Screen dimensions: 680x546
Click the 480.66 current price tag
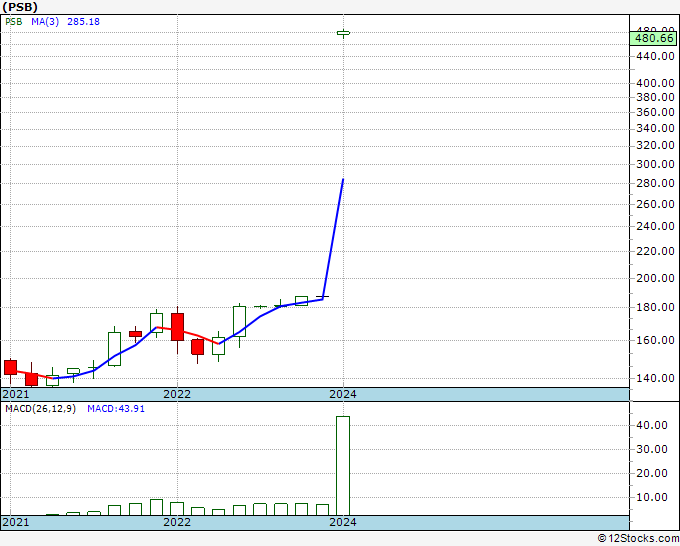point(654,39)
